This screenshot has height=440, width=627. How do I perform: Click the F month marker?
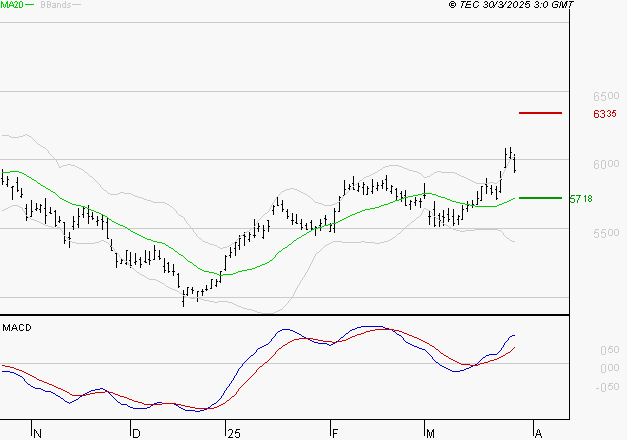(335, 434)
